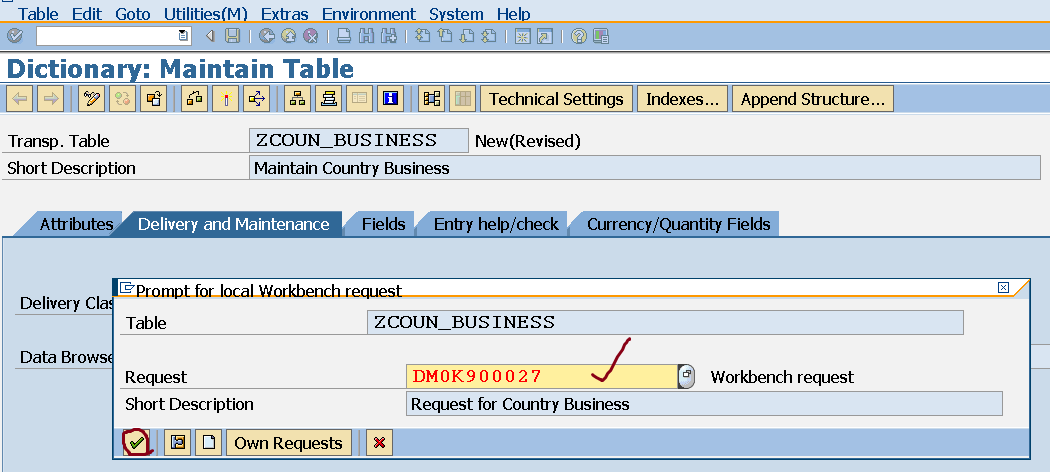
Task: Click the Own Requests button
Action: 288,443
